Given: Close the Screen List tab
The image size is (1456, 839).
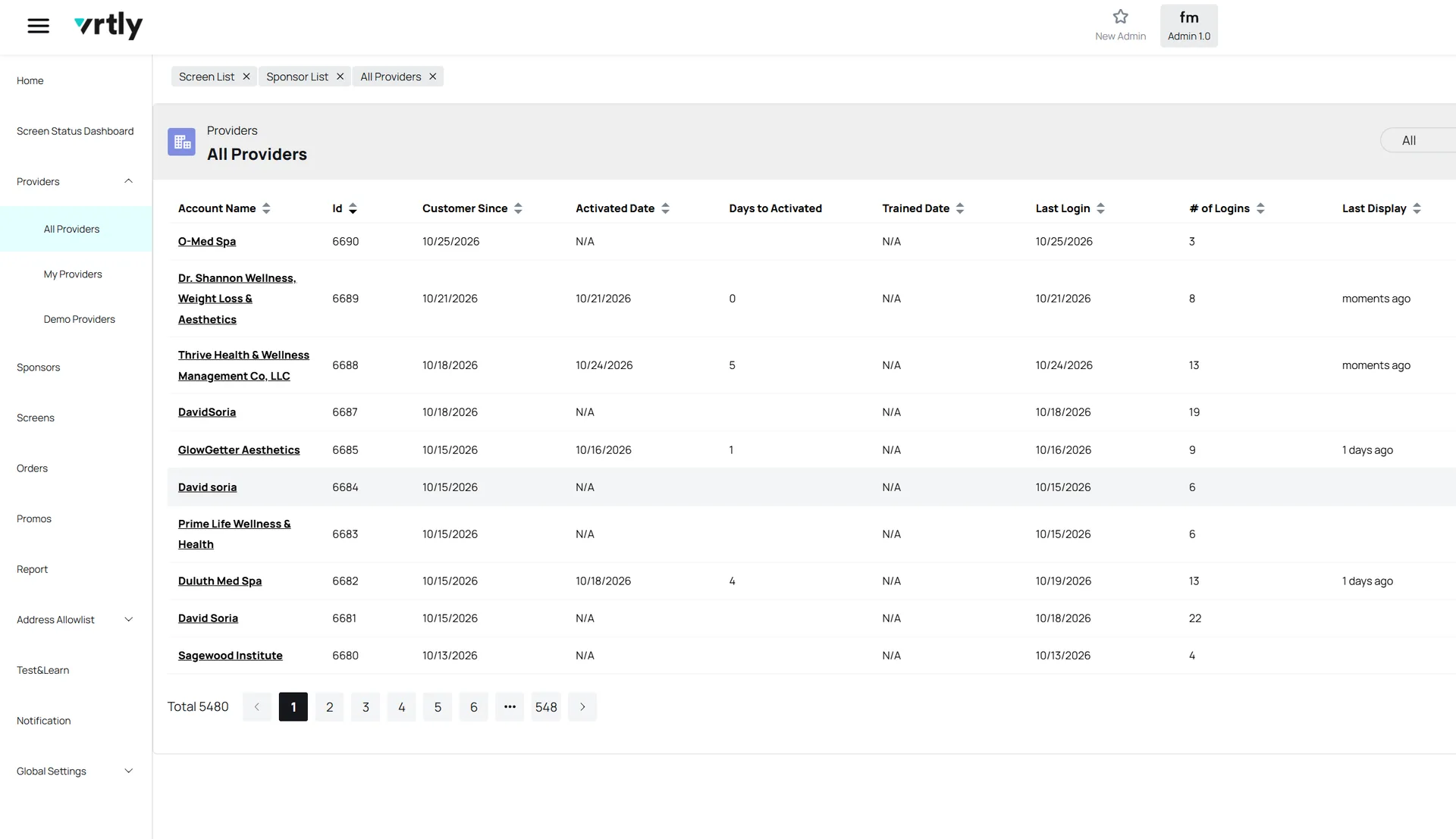Looking at the screenshot, I should [246, 77].
